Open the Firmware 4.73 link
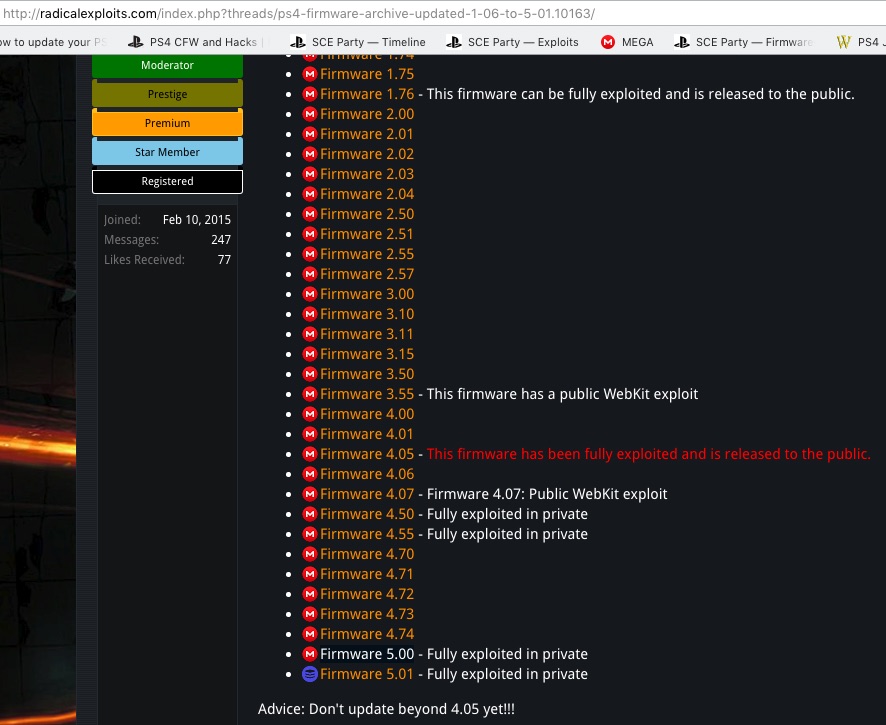The width and height of the screenshot is (886, 725). pyautogui.click(x=367, y=614)
